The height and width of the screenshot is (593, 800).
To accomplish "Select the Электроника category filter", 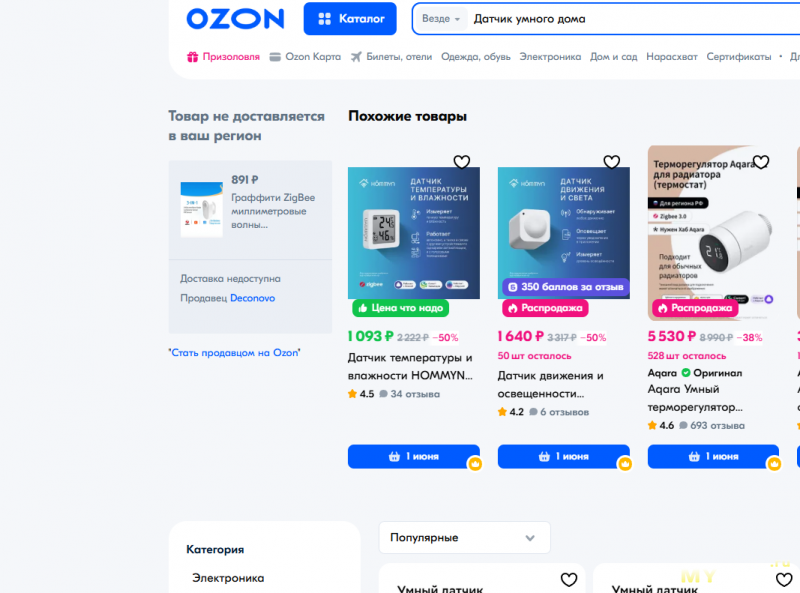I will click(228, 578).
